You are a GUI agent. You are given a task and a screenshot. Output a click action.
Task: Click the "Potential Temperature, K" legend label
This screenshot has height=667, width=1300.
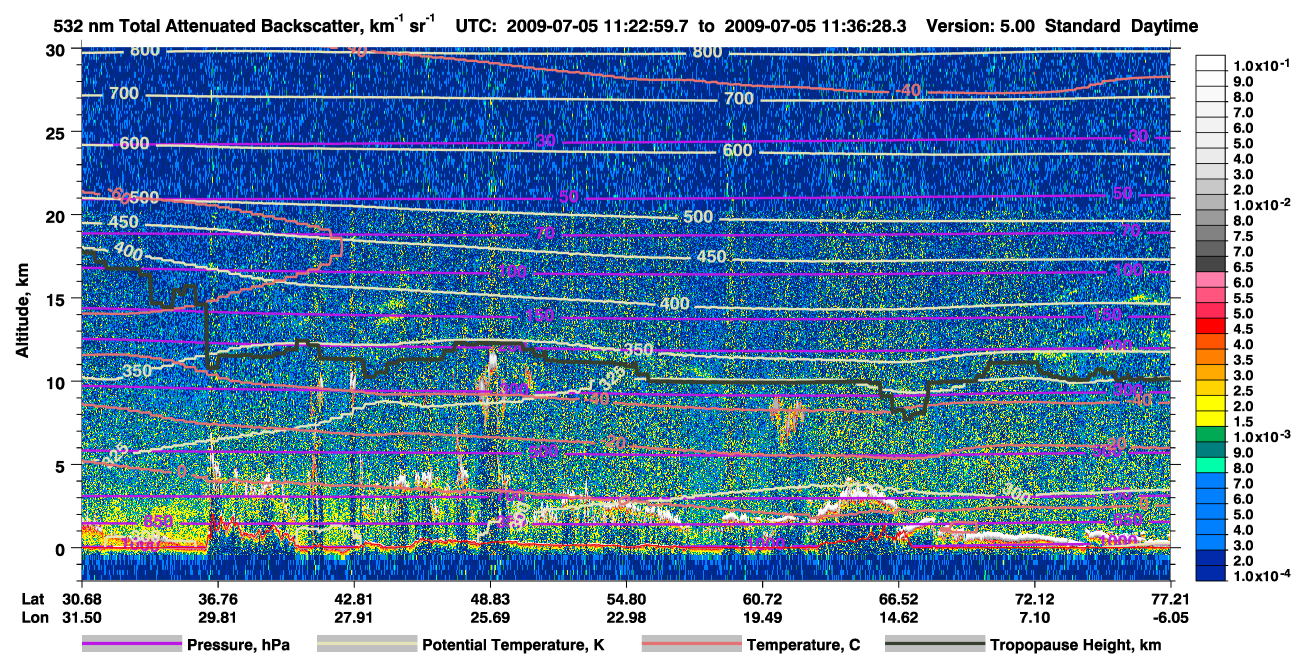[513, 646]
